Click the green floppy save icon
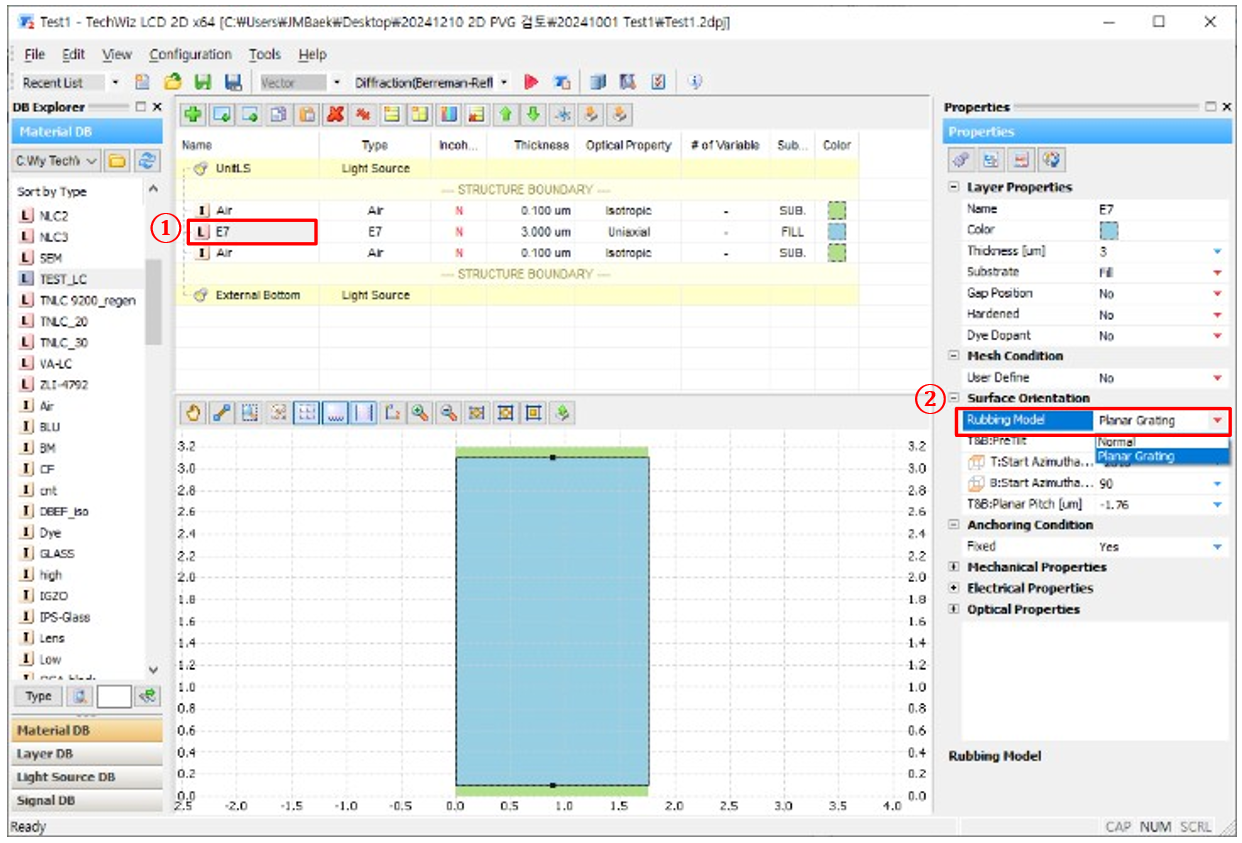1242x843 pixels. coord(203,82)
